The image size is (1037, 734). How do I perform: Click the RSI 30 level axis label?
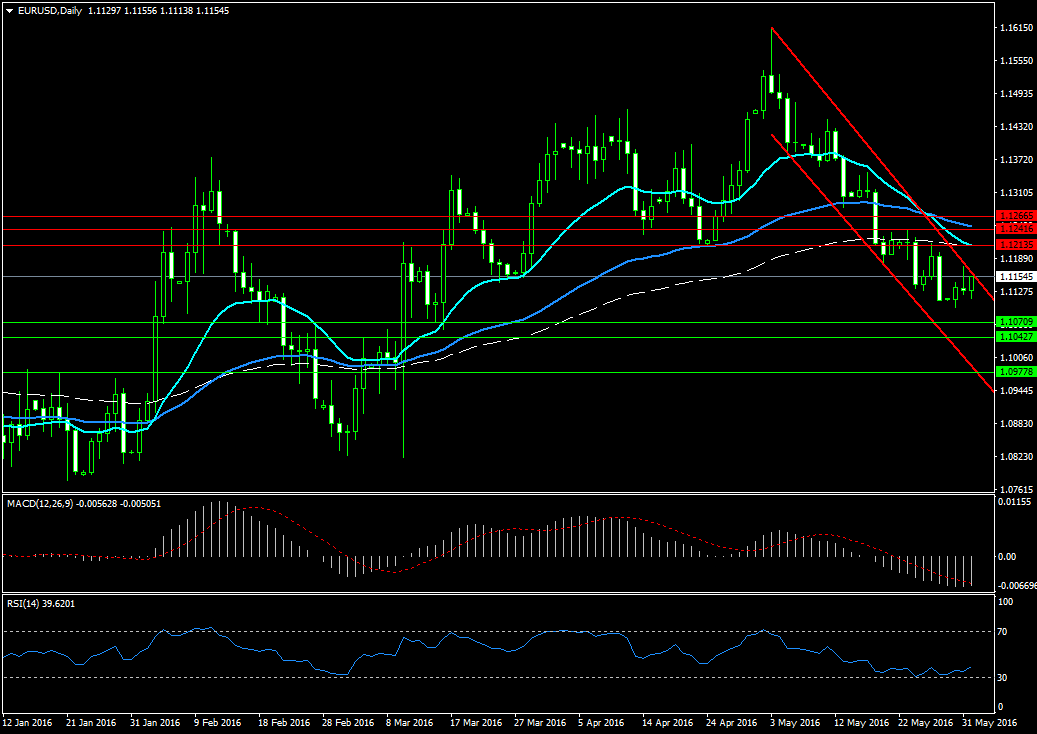(1003, 678)
